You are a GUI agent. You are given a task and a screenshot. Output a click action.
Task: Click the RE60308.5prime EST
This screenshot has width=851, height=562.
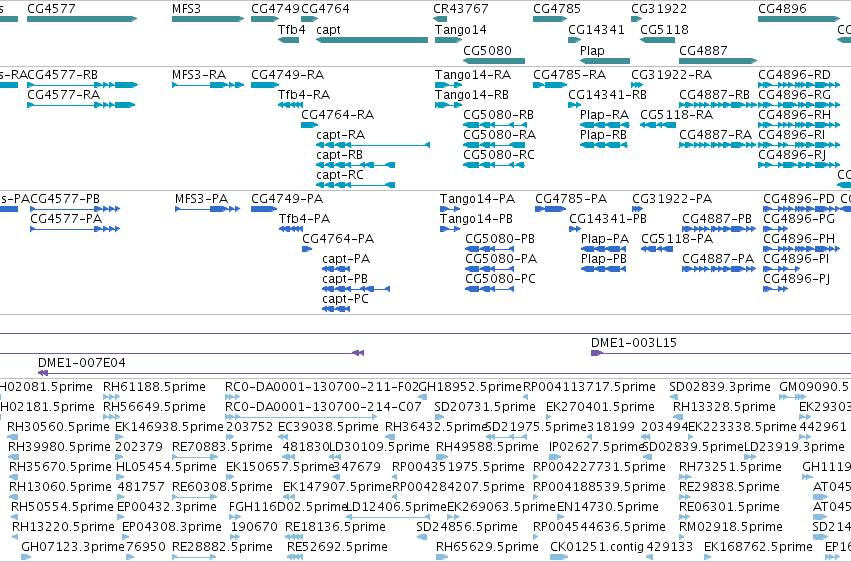pyautogui.click(x=194, y=497)
